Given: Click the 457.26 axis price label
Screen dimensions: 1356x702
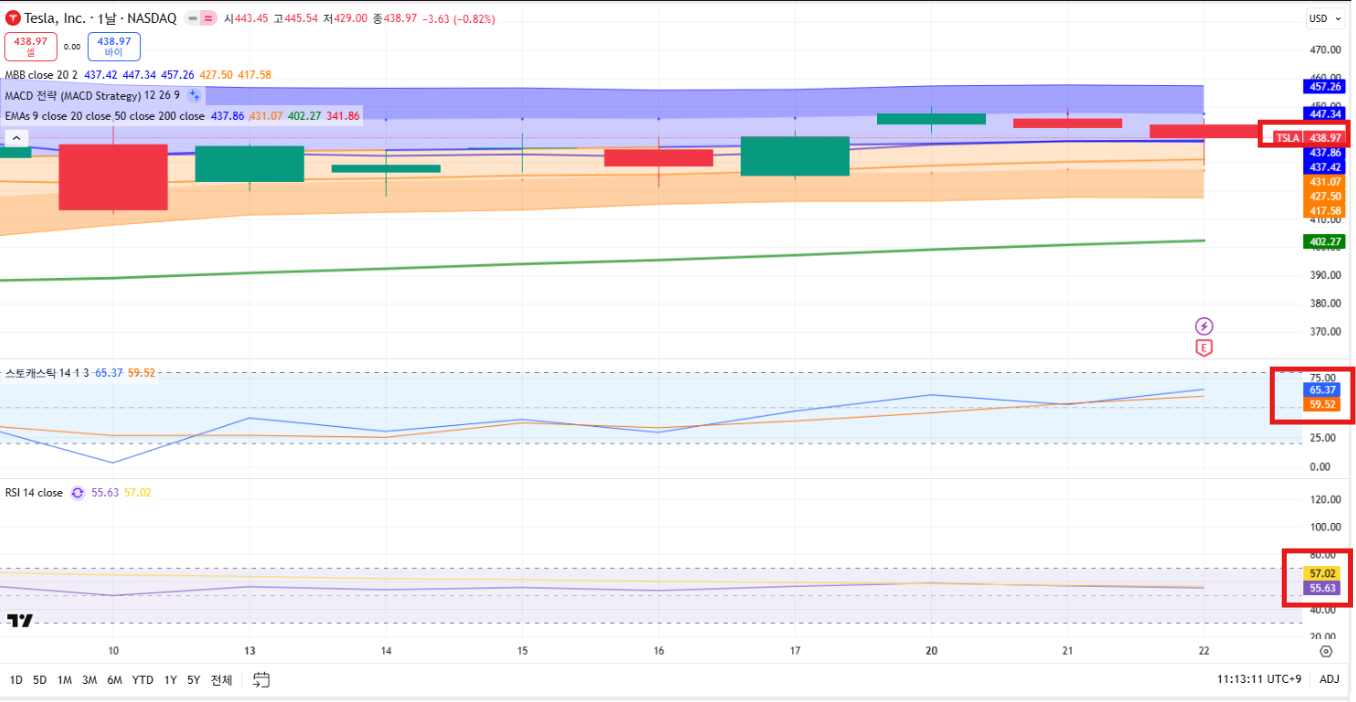Looking at the screenshot, I should point(1325,87).
